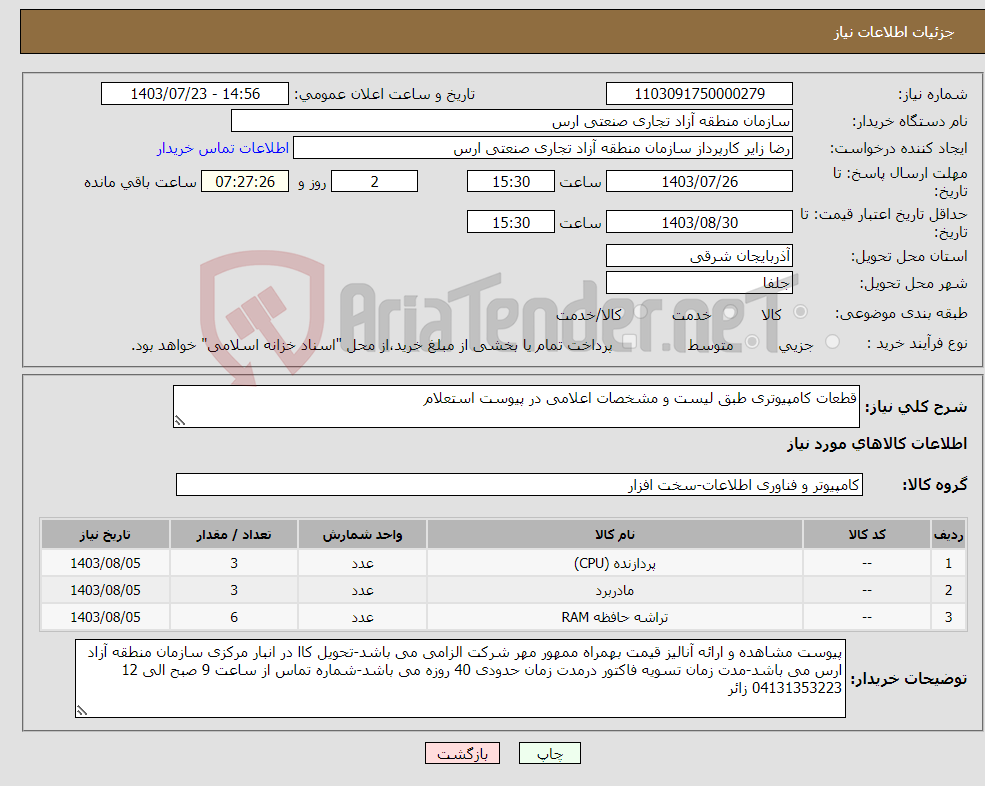Click the delivery city field جلفا
985x786 pixels.
pyautogui.click(x=699, y=283)
